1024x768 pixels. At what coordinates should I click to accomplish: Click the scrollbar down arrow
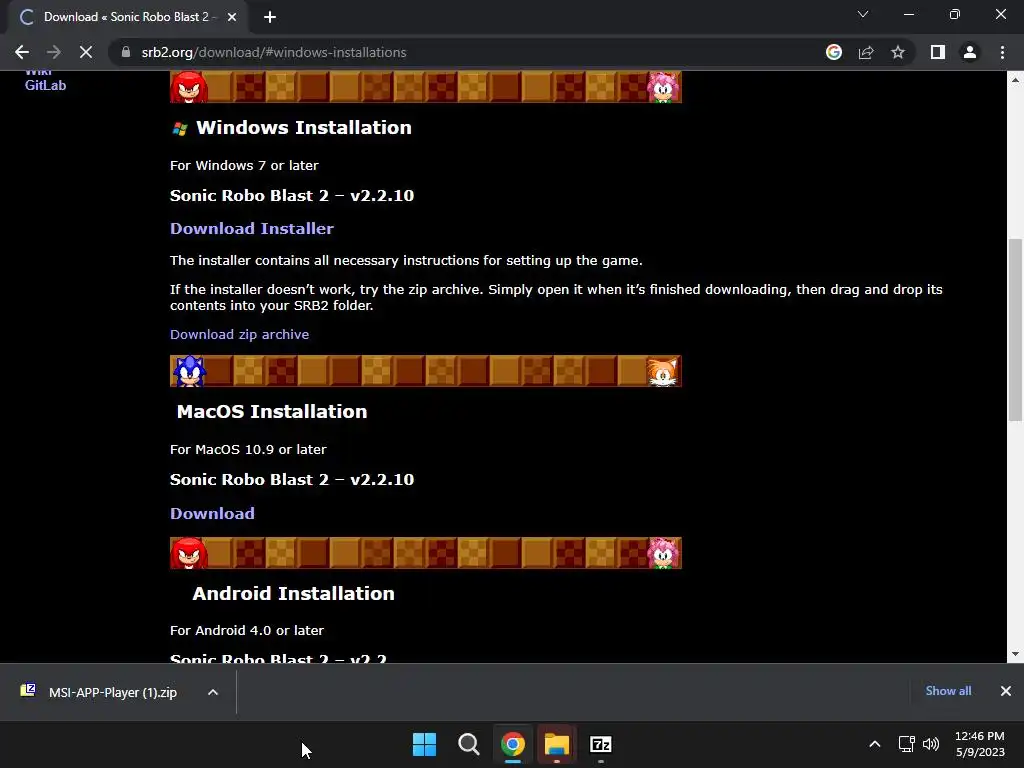(1015, 654)
